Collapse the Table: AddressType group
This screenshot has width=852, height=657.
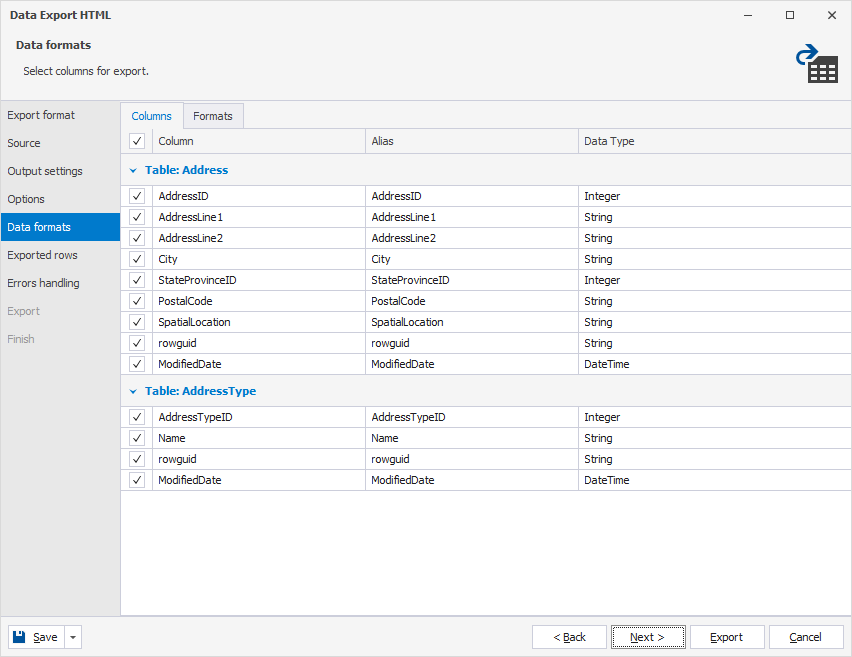coord(133,391)
